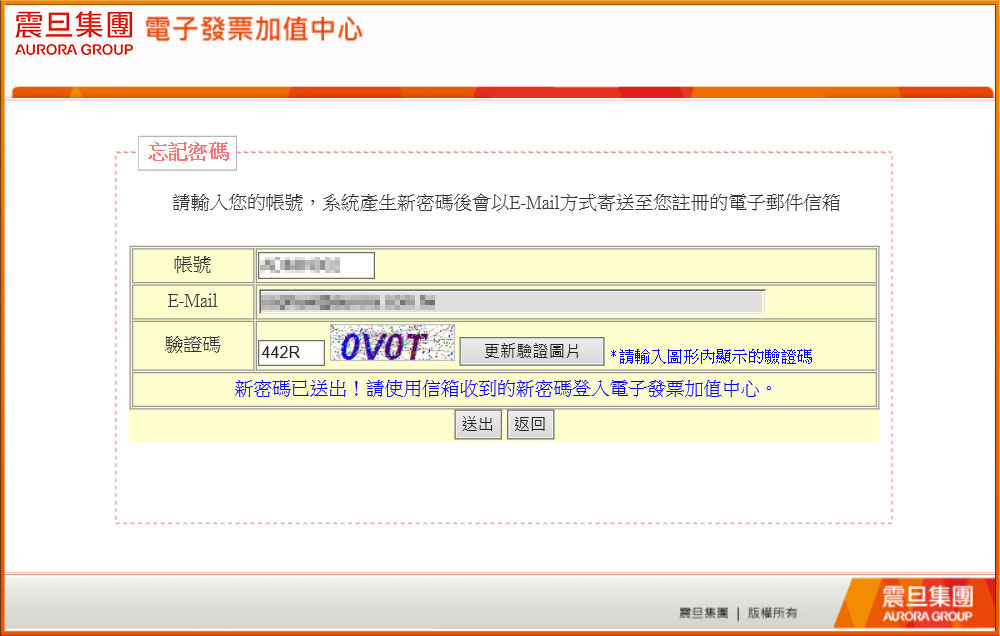Click the CAPTCHA image showing 0V0T

click(391, 345)
